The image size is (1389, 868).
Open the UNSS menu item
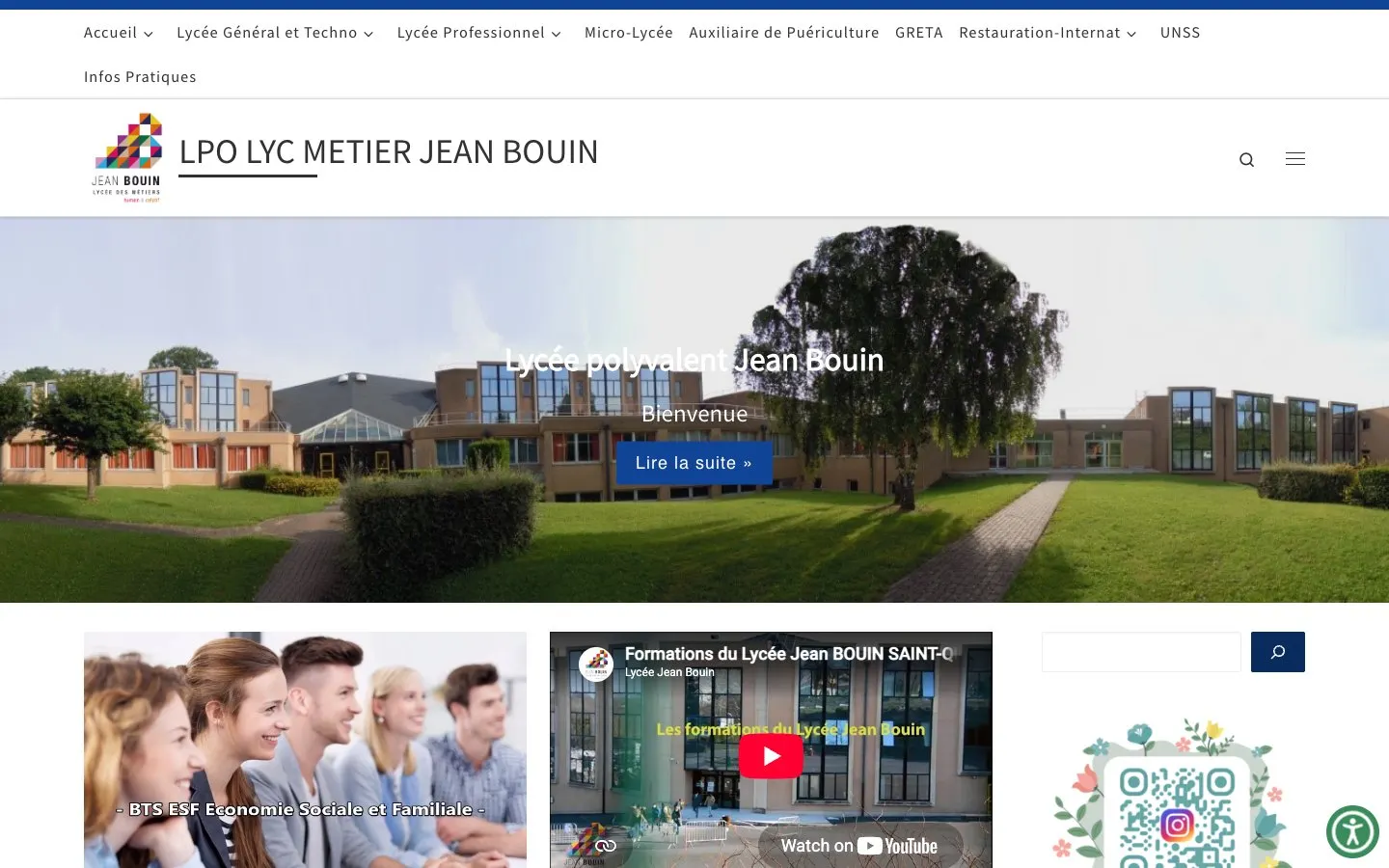click(1181, 33)
